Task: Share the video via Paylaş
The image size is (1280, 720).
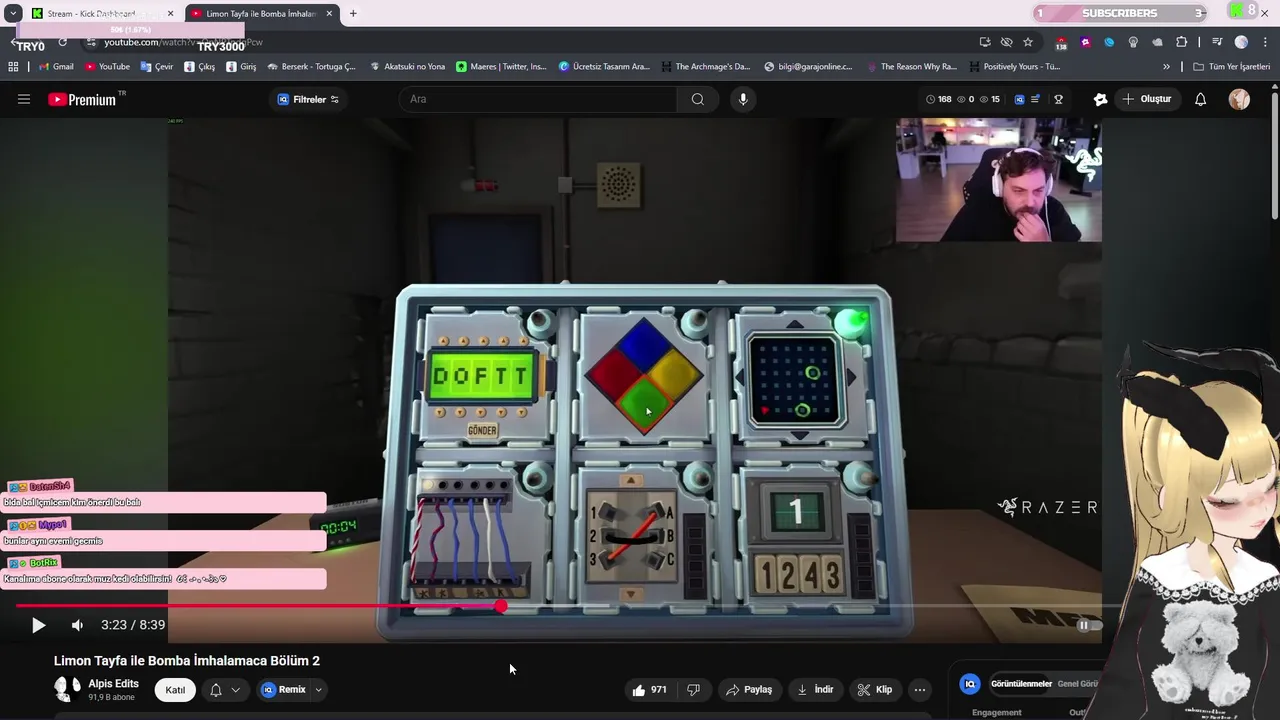Action: tap(749, 690)
